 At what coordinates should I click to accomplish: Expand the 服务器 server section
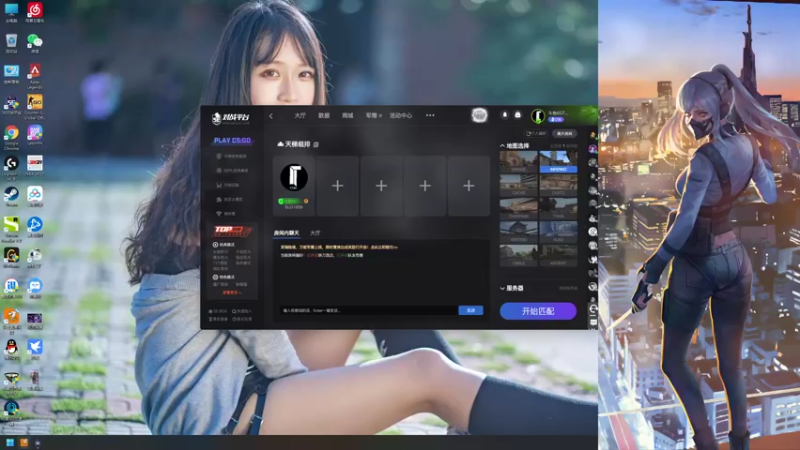(512, 288)
